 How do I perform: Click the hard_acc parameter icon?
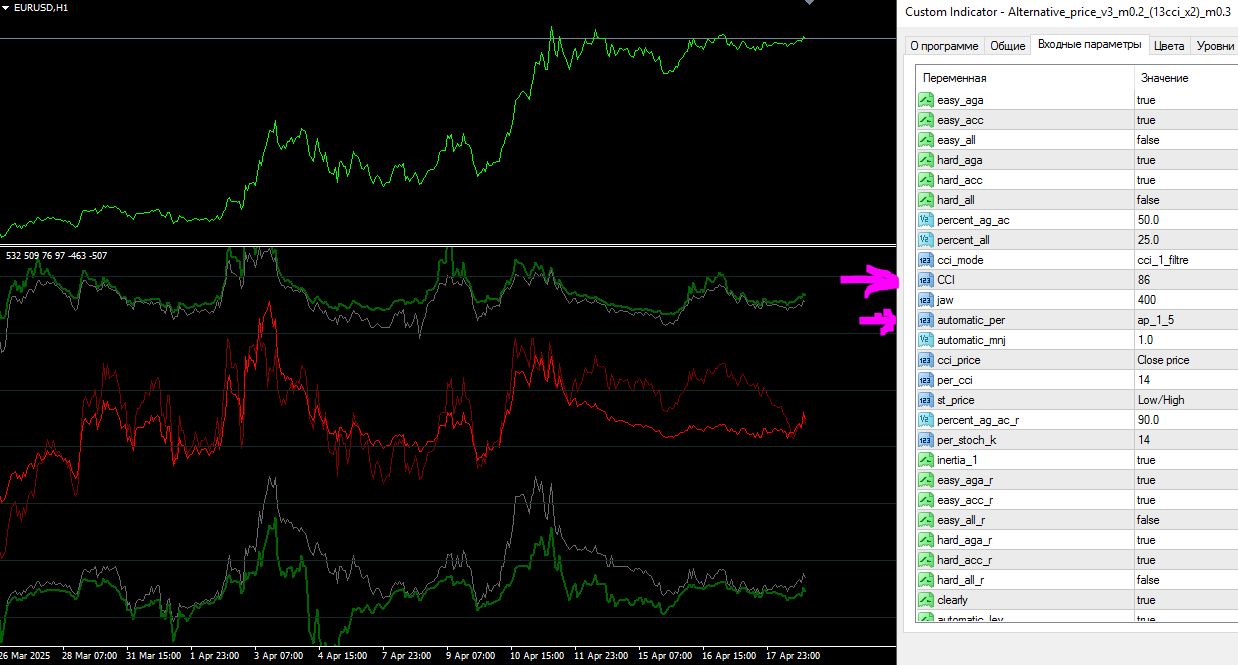[926, 180]
